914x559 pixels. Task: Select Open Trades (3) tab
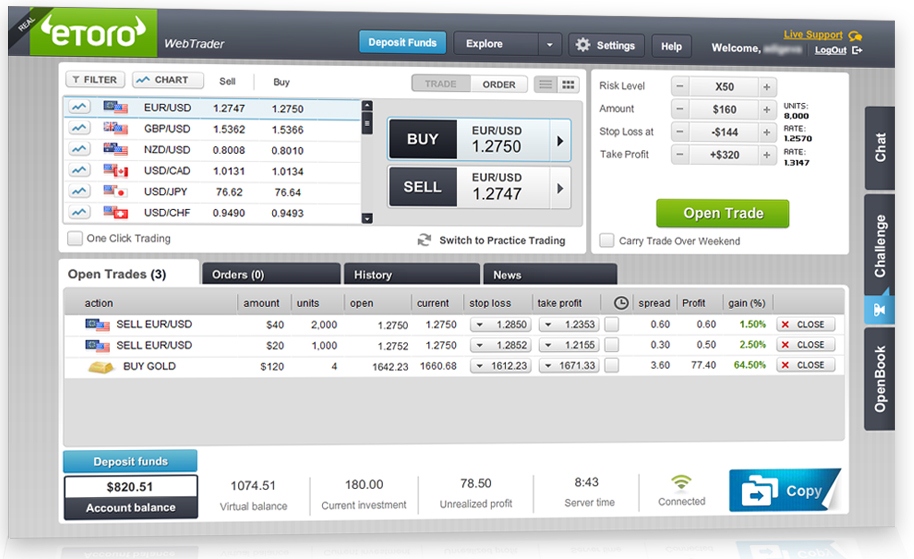click(x=129, y=273)
